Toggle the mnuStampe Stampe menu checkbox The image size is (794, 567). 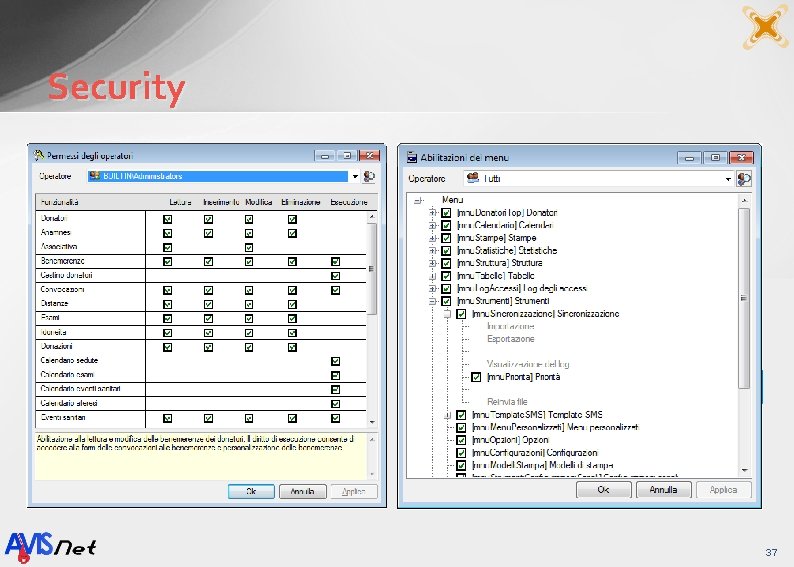(x=446, y=238)
